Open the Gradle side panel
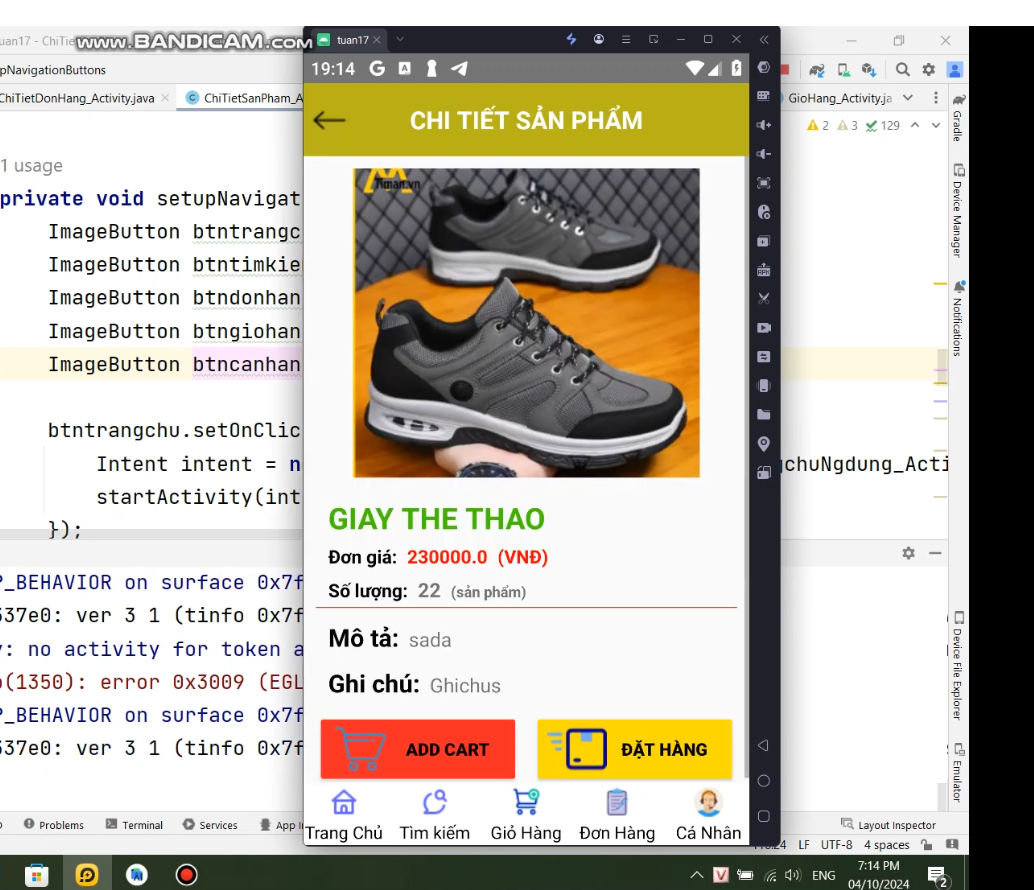Viewport: 1034px width, 890px height. (x=958, y=117)
